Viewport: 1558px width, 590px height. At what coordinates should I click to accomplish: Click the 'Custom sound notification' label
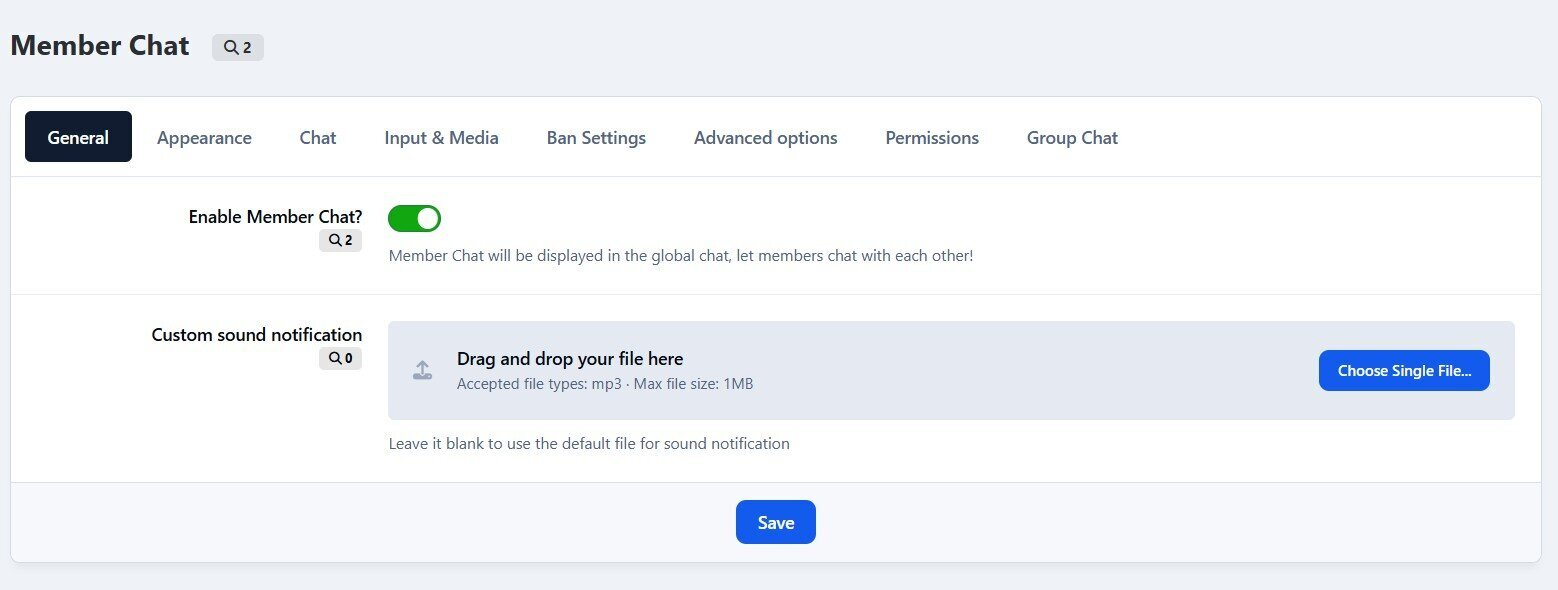tap(256, 335)
